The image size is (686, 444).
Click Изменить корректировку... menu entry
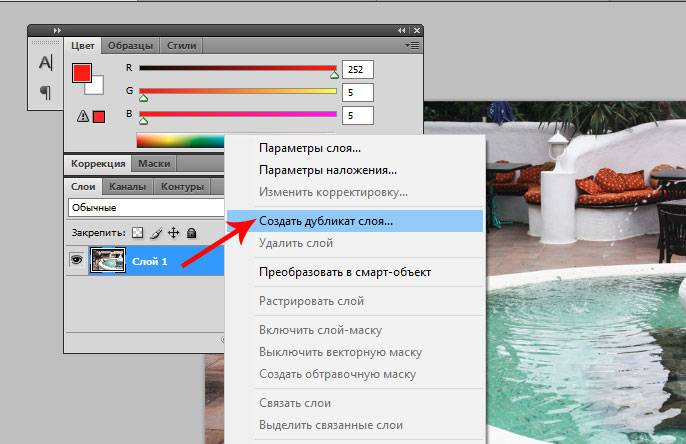coord(333,192)
